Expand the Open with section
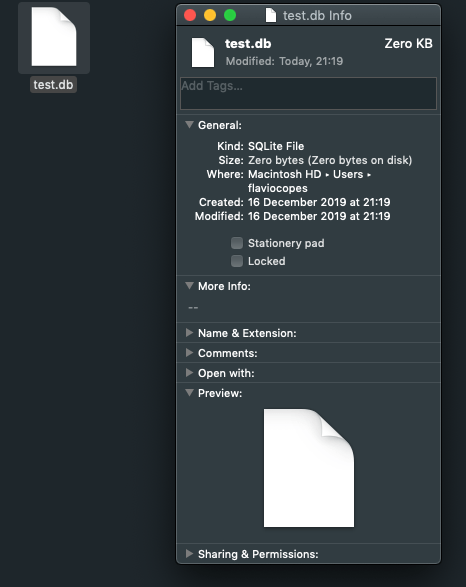 189,372
